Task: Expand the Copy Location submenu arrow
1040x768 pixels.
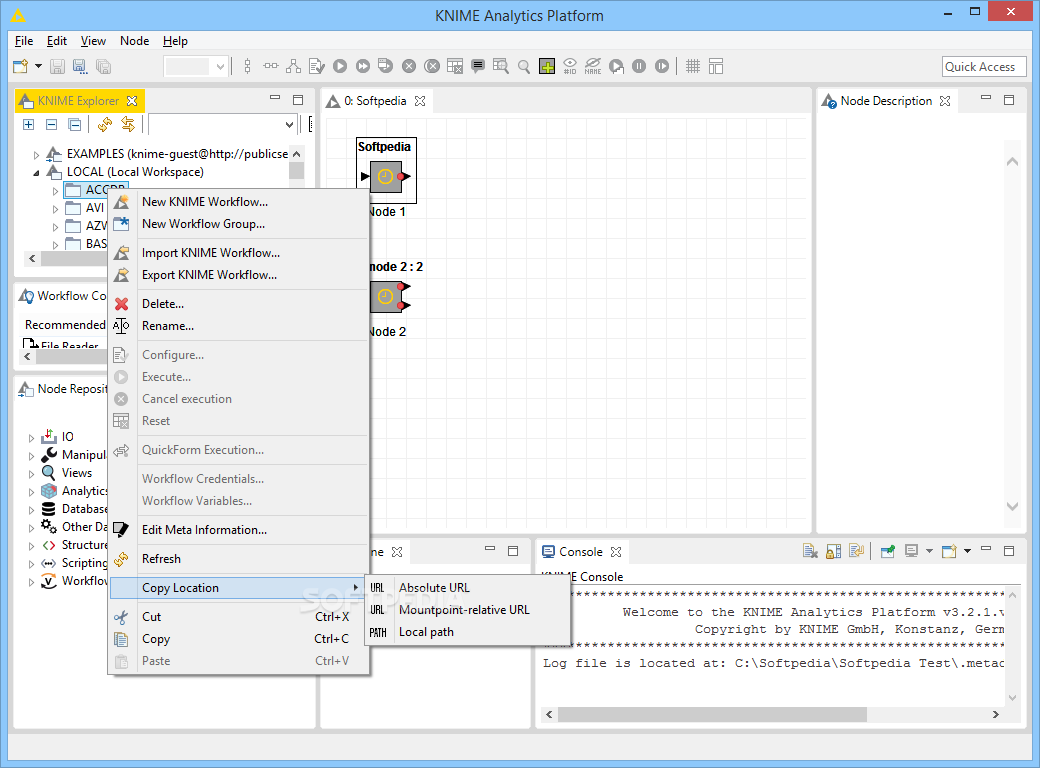Action: pos(356,588)
